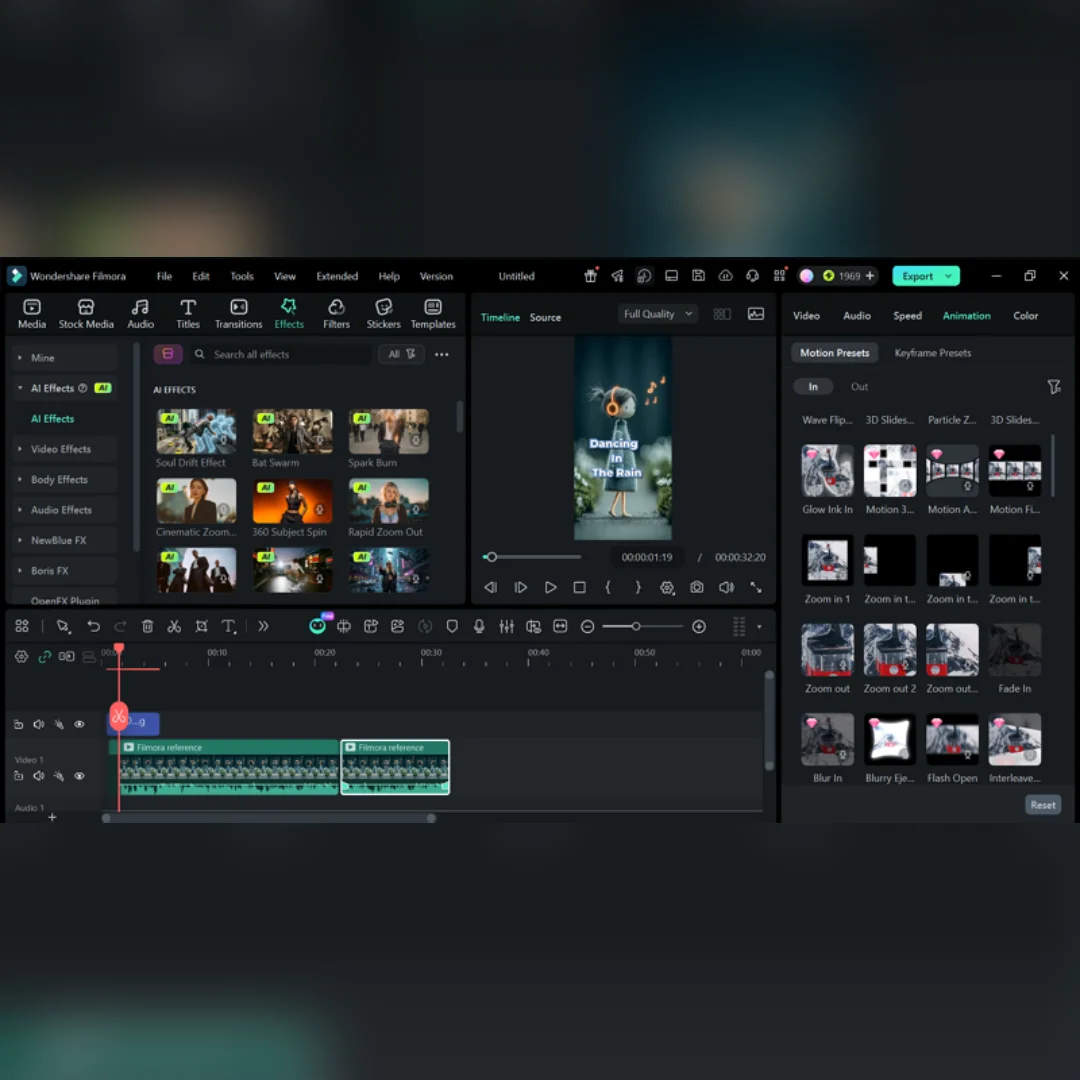This screenshot has height=1080, width=1080.
Task: Click the undo arrow in timeline toolbar
Action: [x=93, y=626]
